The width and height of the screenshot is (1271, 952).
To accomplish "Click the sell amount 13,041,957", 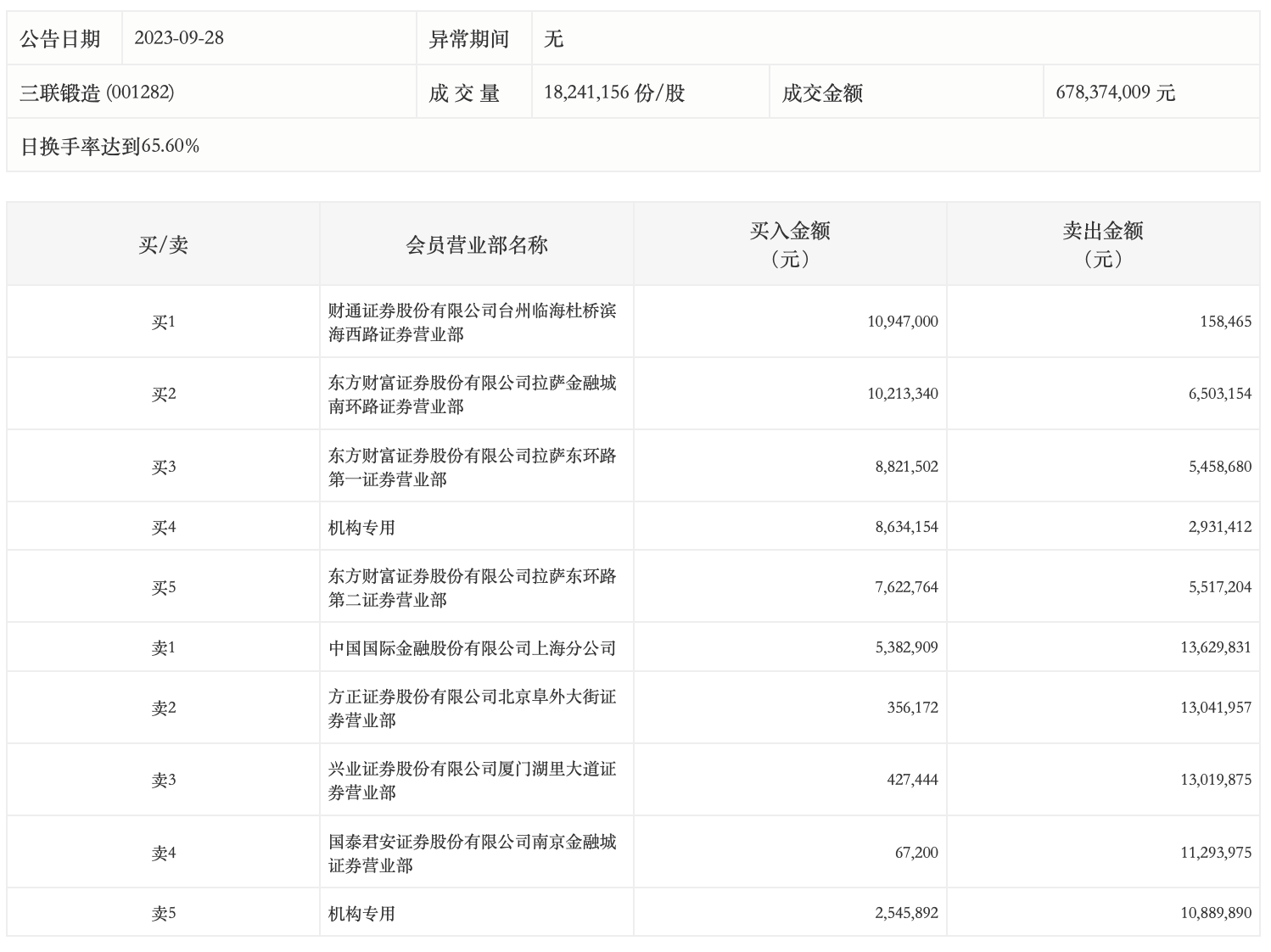I will [1215, 708].
